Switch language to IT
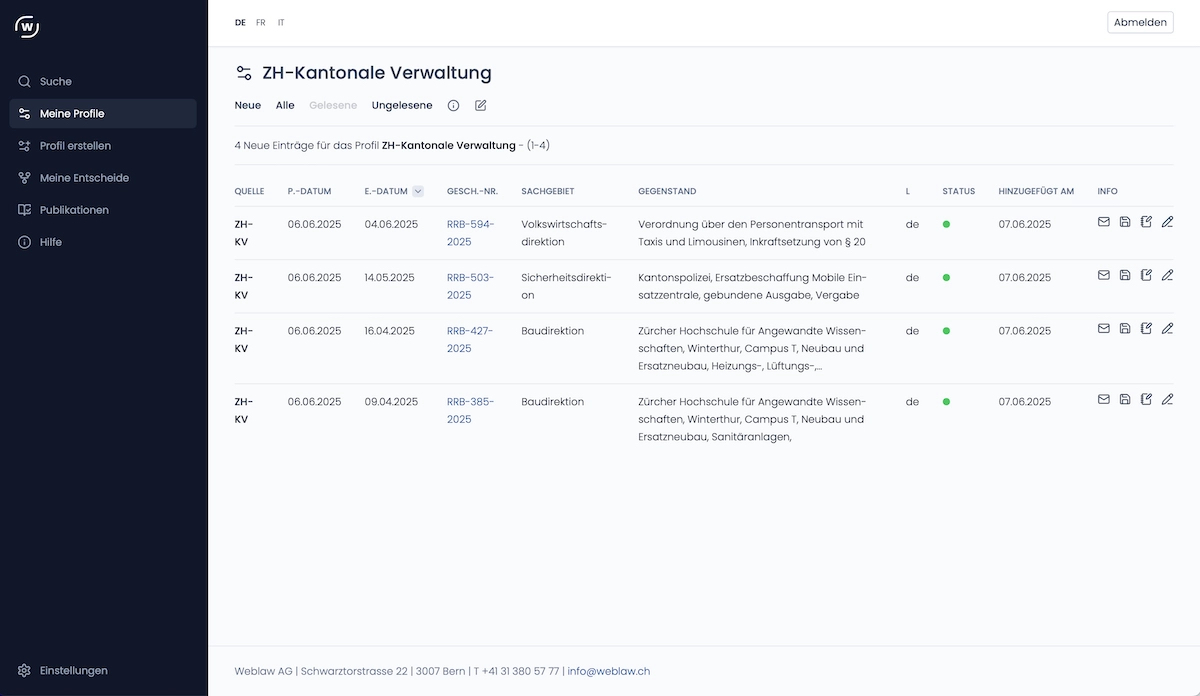The image size is (1200, 696). 281,22
